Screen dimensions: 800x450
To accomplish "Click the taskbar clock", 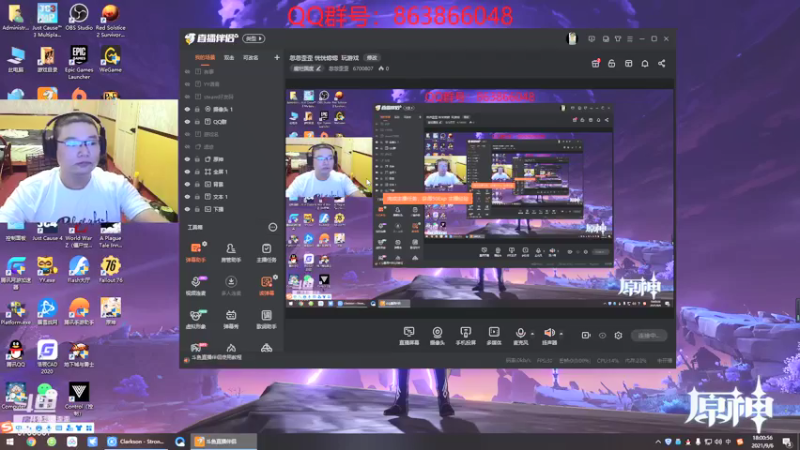I will [x=762, y=442].
